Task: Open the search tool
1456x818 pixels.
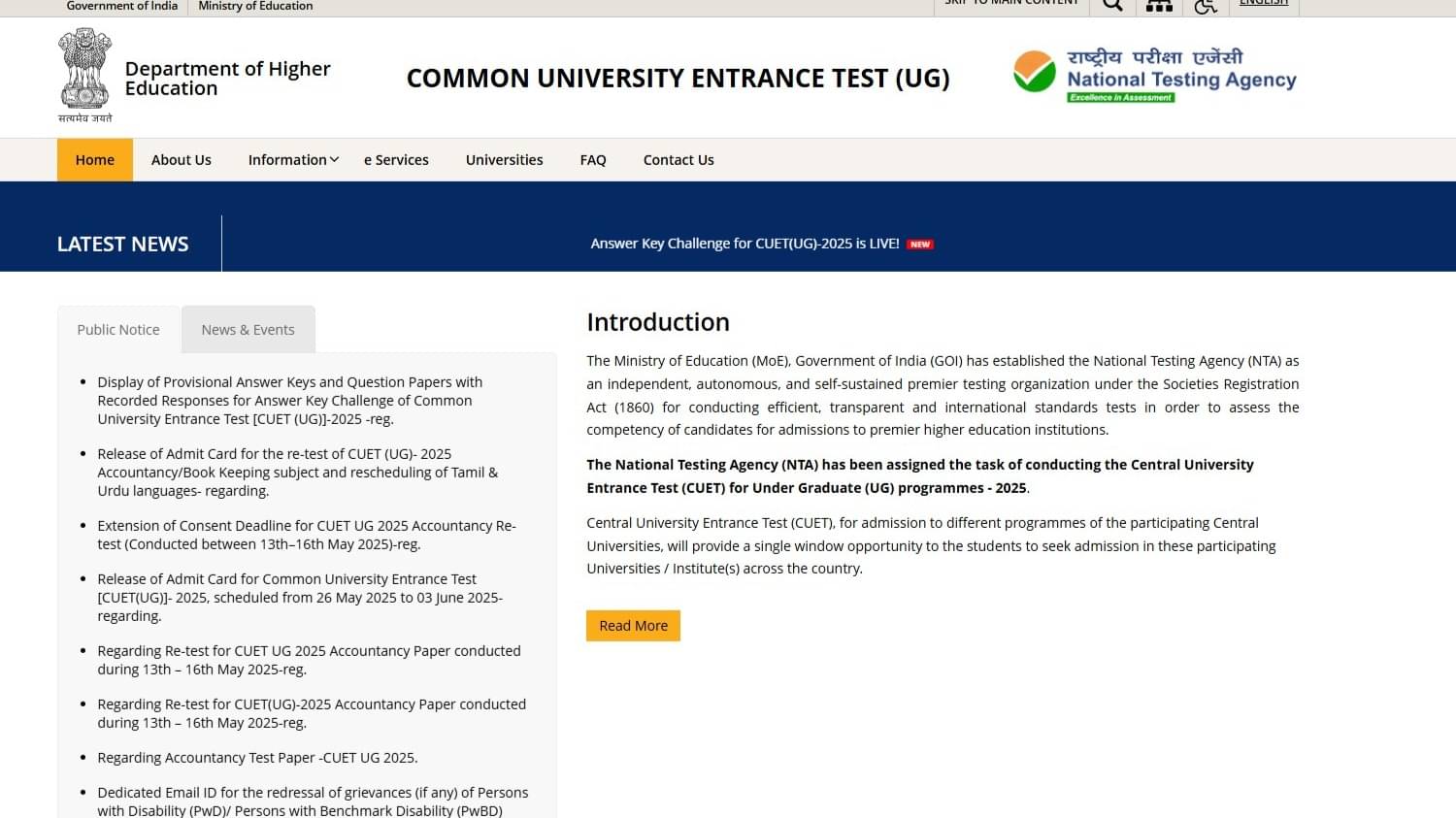Action: click(1111, 5)
